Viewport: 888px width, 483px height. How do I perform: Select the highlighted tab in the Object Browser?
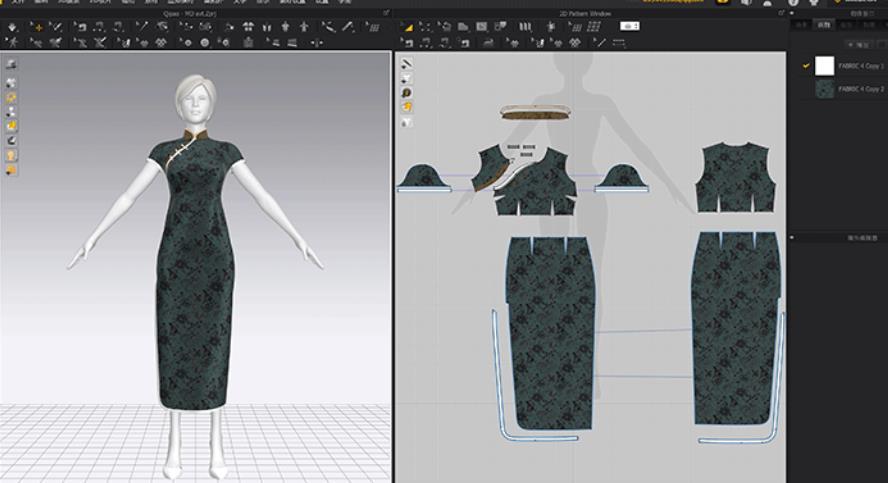coord(823,23)
